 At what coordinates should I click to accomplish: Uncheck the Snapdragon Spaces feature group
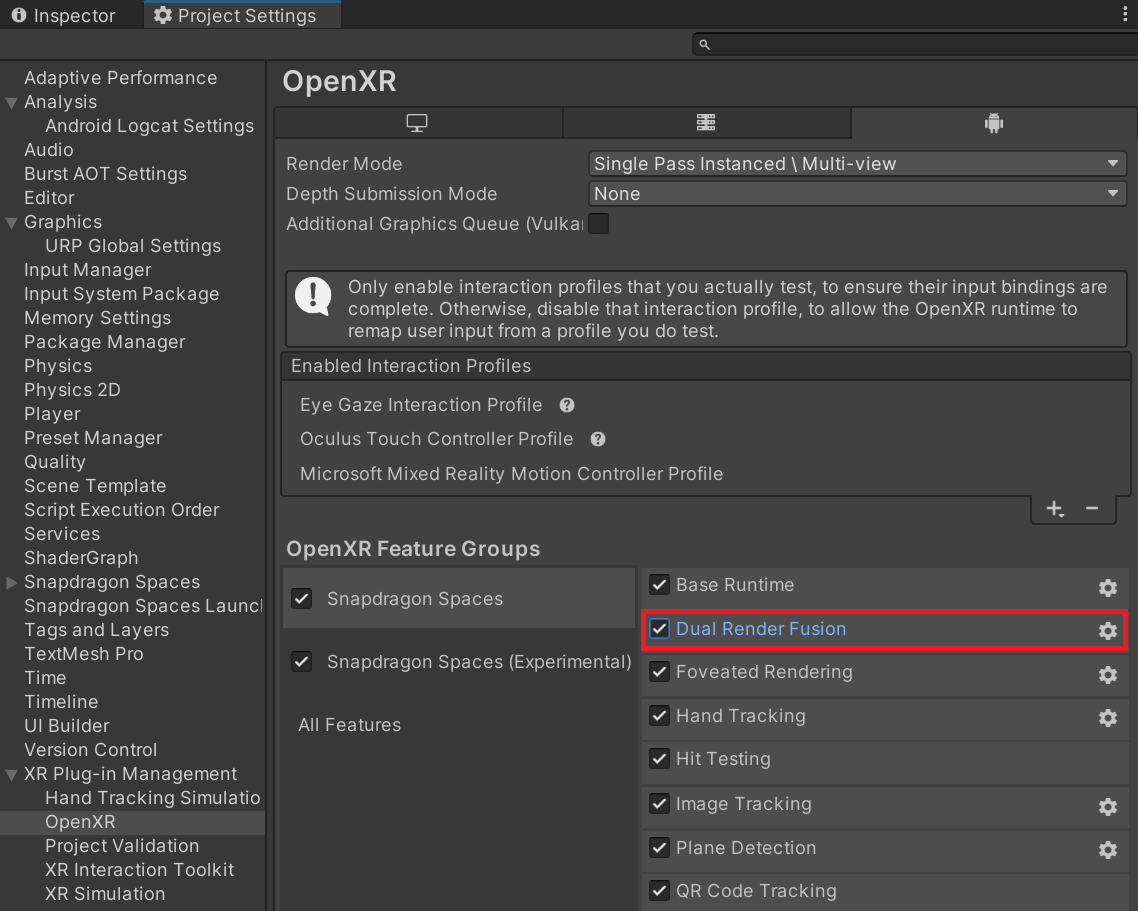[x=302, y=599]
